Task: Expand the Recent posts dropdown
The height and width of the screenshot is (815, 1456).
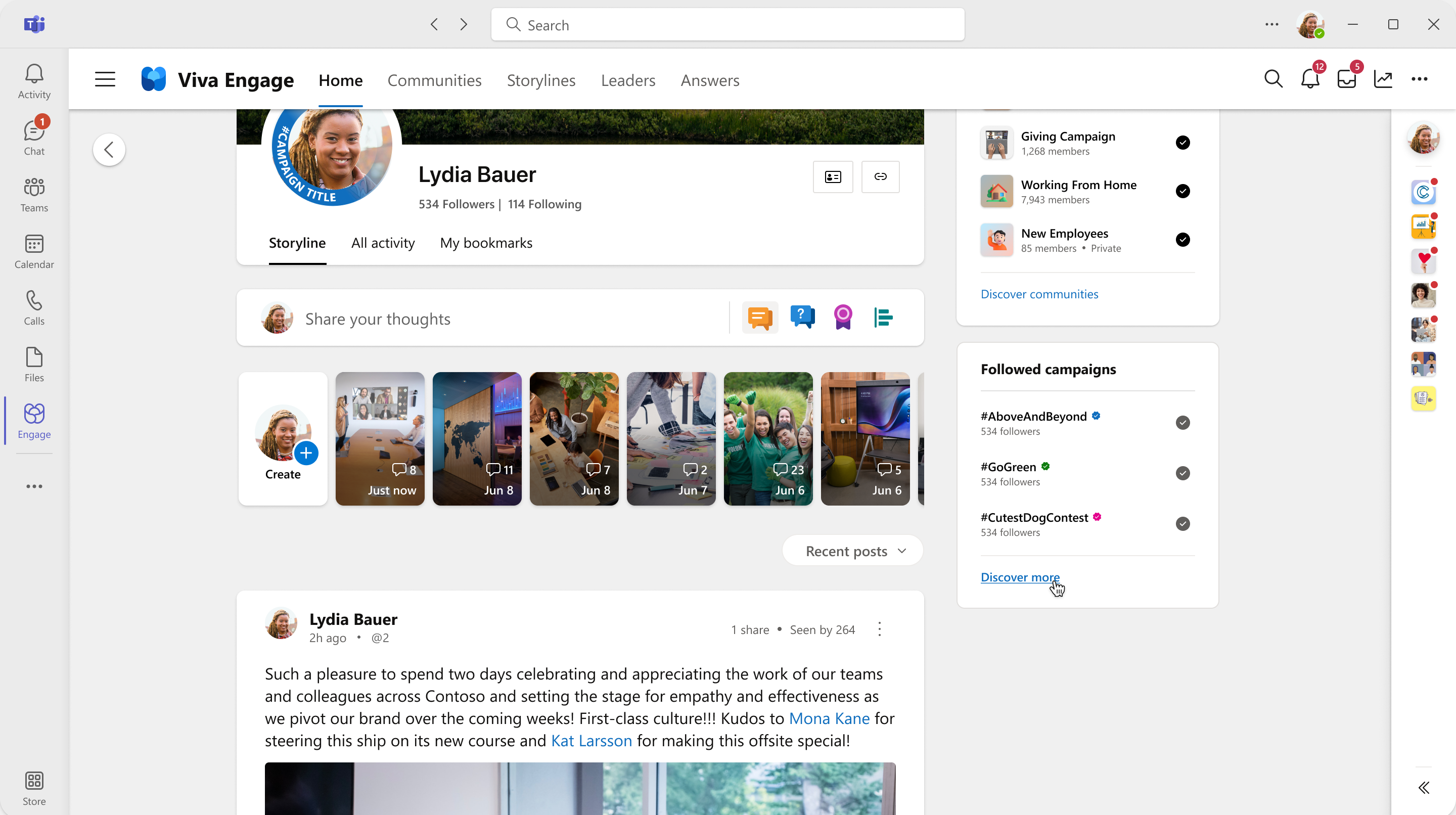Action: [855, 550]
